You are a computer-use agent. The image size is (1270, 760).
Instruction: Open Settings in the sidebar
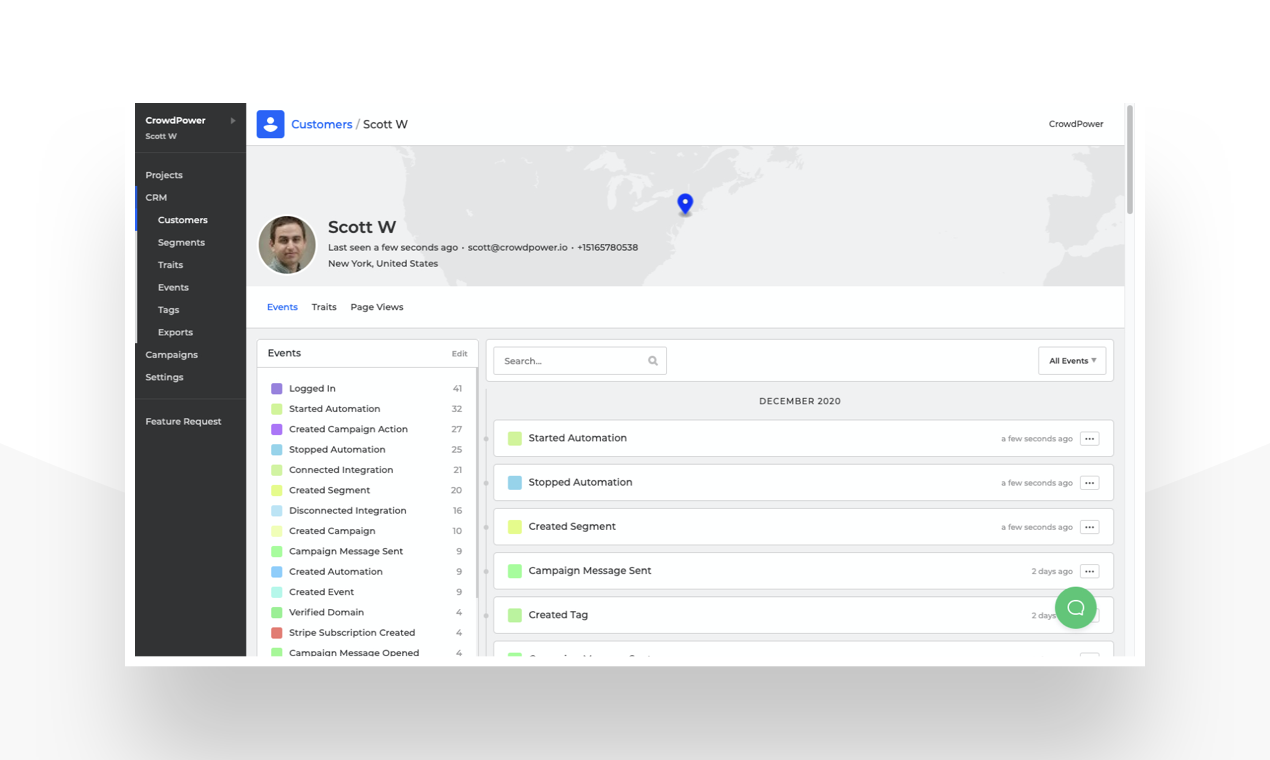(x=164, y=377)
